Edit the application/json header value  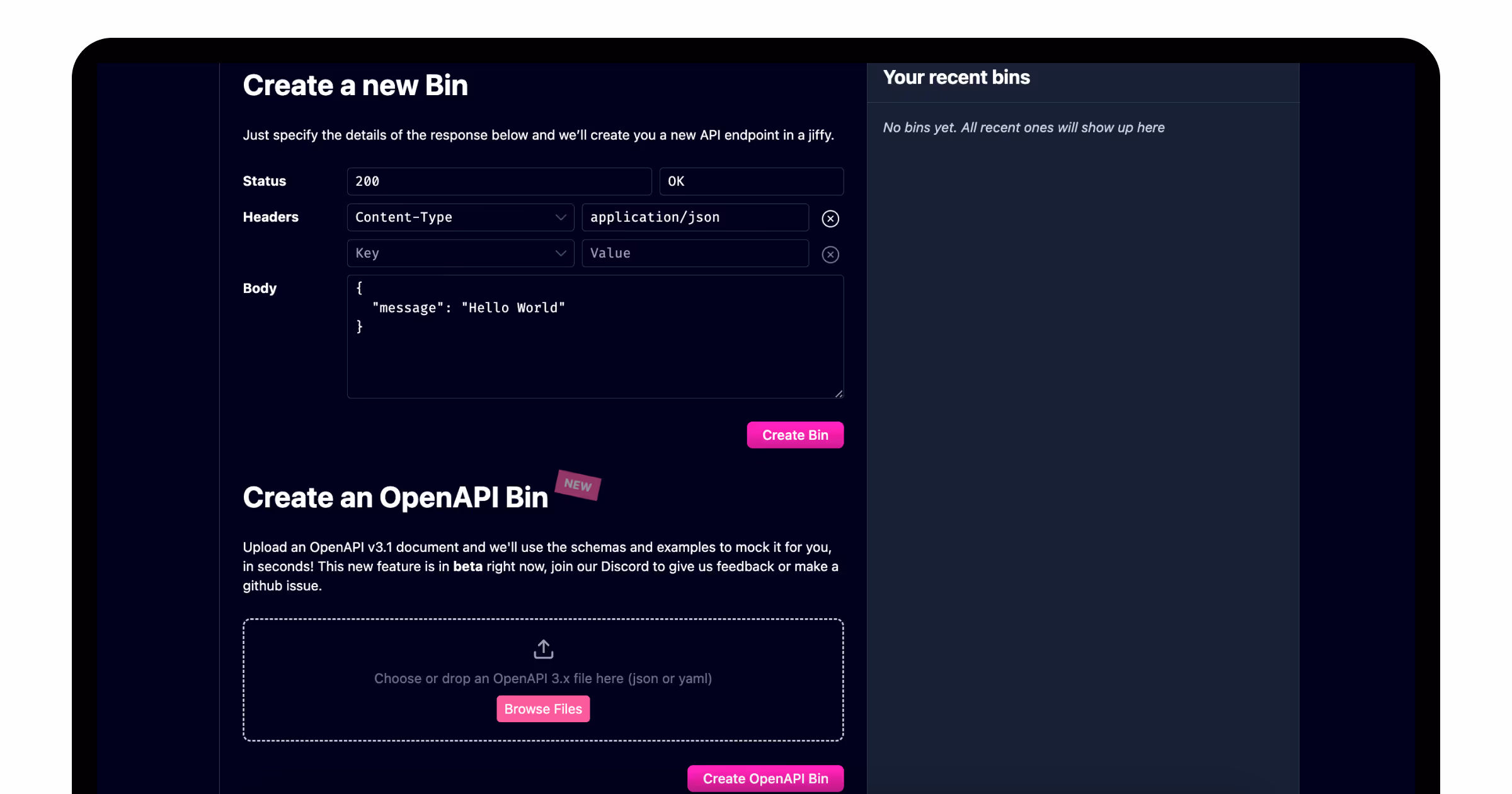pos(694,217)
